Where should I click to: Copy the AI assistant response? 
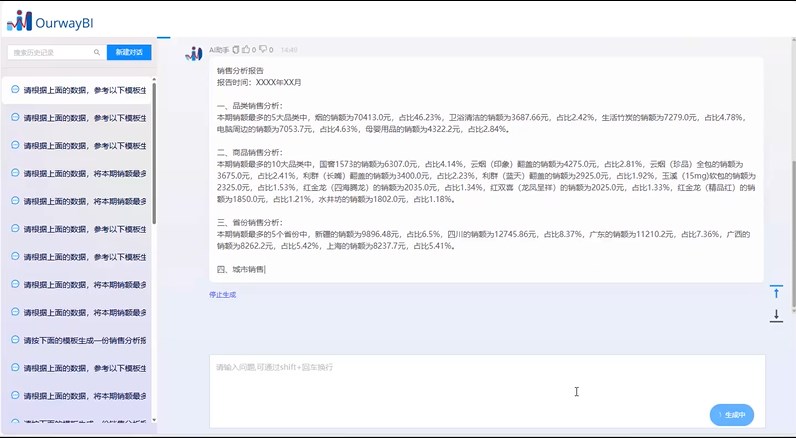(x=238, y=48)
